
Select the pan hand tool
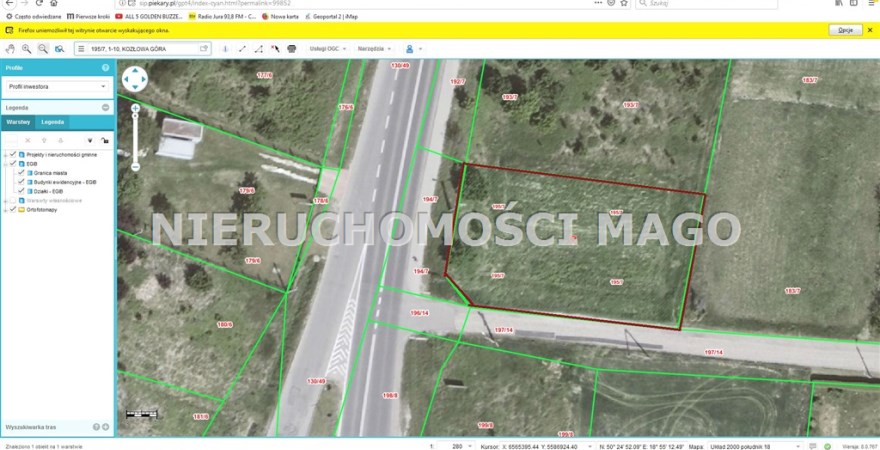[x=10, y=48]
